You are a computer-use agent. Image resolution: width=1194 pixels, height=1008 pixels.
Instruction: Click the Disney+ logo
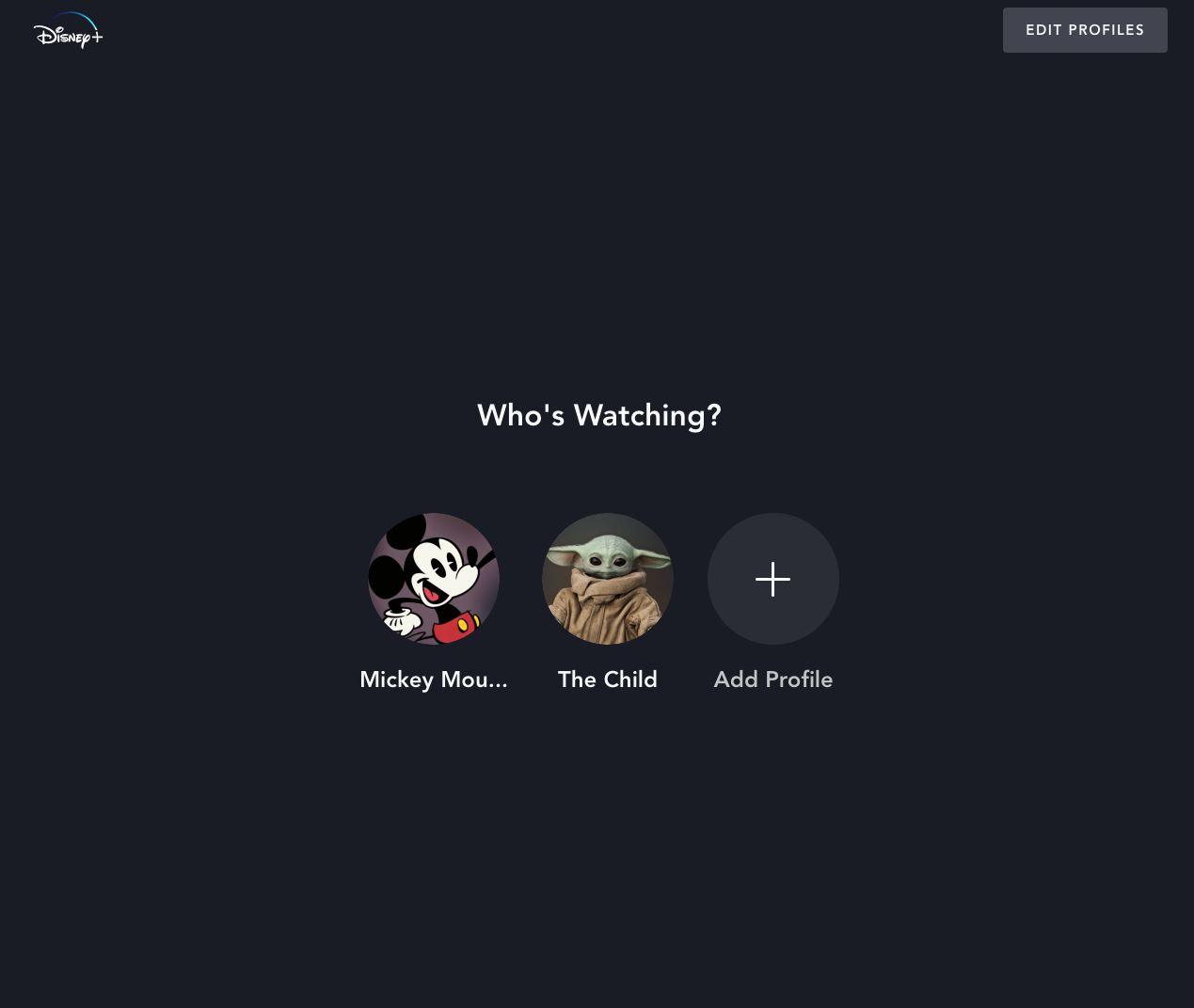[x=68, y=30]
